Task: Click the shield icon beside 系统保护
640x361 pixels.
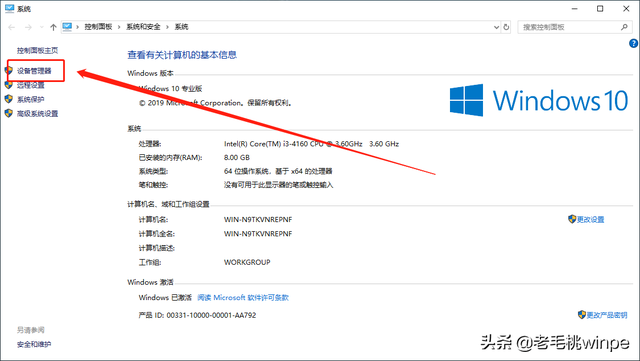Action: pyautogui.click(x=9, y=99)
